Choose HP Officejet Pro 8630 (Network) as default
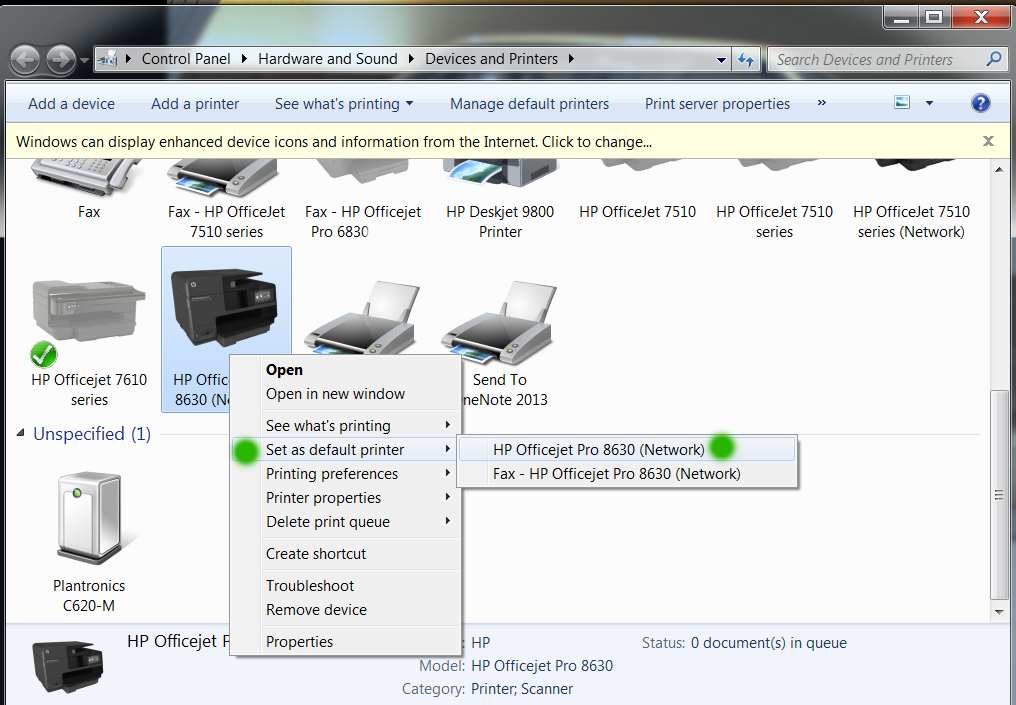 (598, 449)
